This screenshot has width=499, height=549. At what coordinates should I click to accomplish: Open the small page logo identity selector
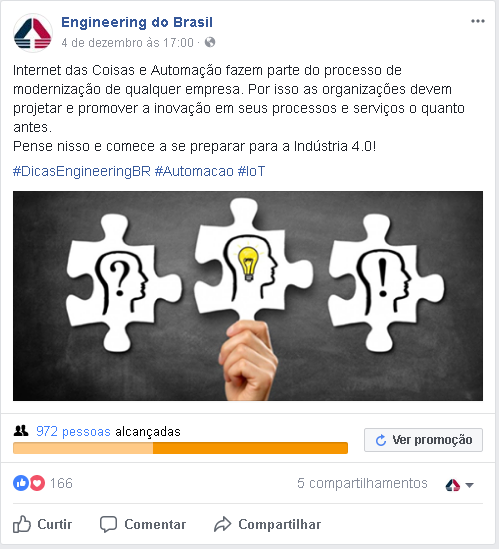[x=452, y=485]
